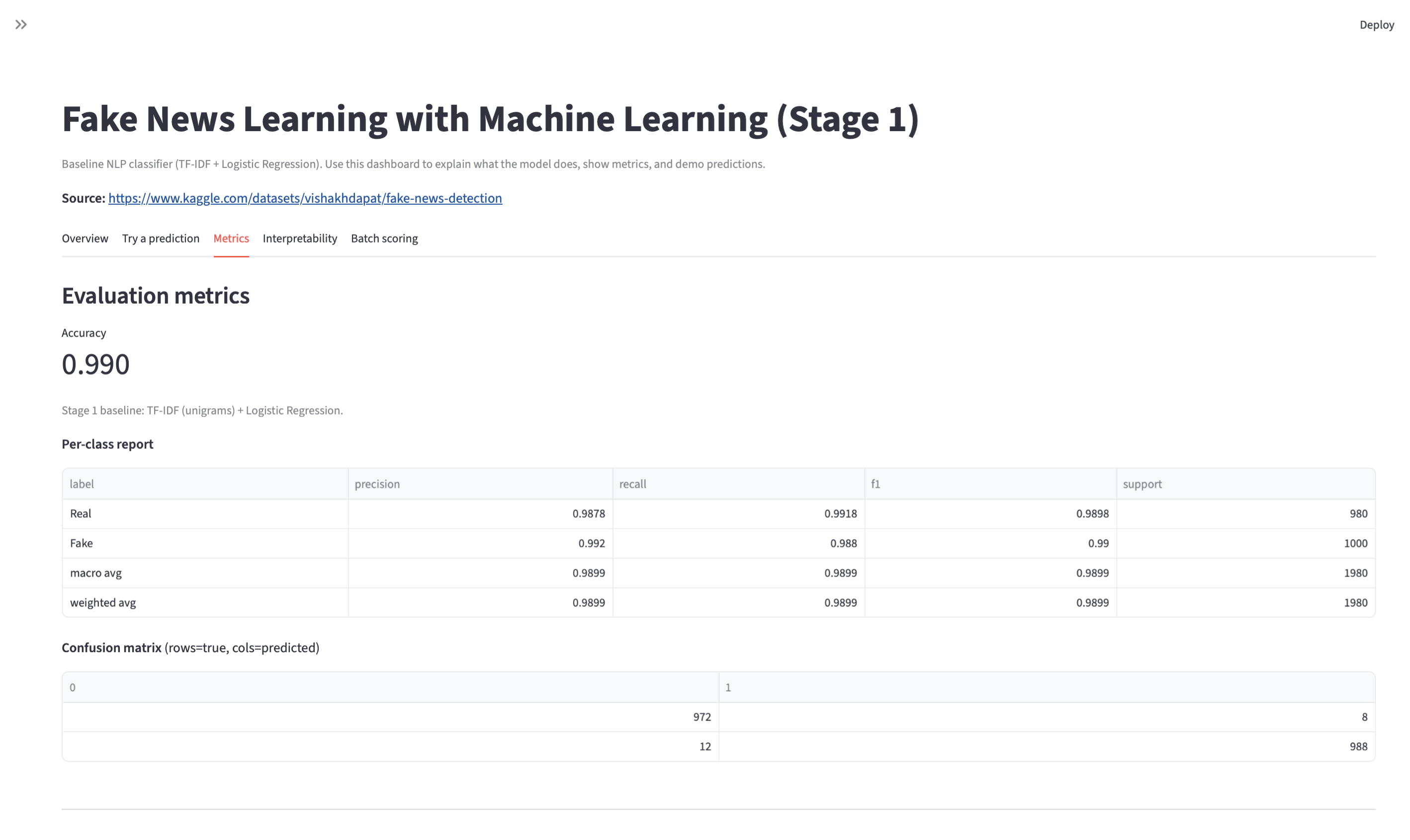Click the recall column header
The height and width of the screenshot is (840, 1410).
pos(632,484)
